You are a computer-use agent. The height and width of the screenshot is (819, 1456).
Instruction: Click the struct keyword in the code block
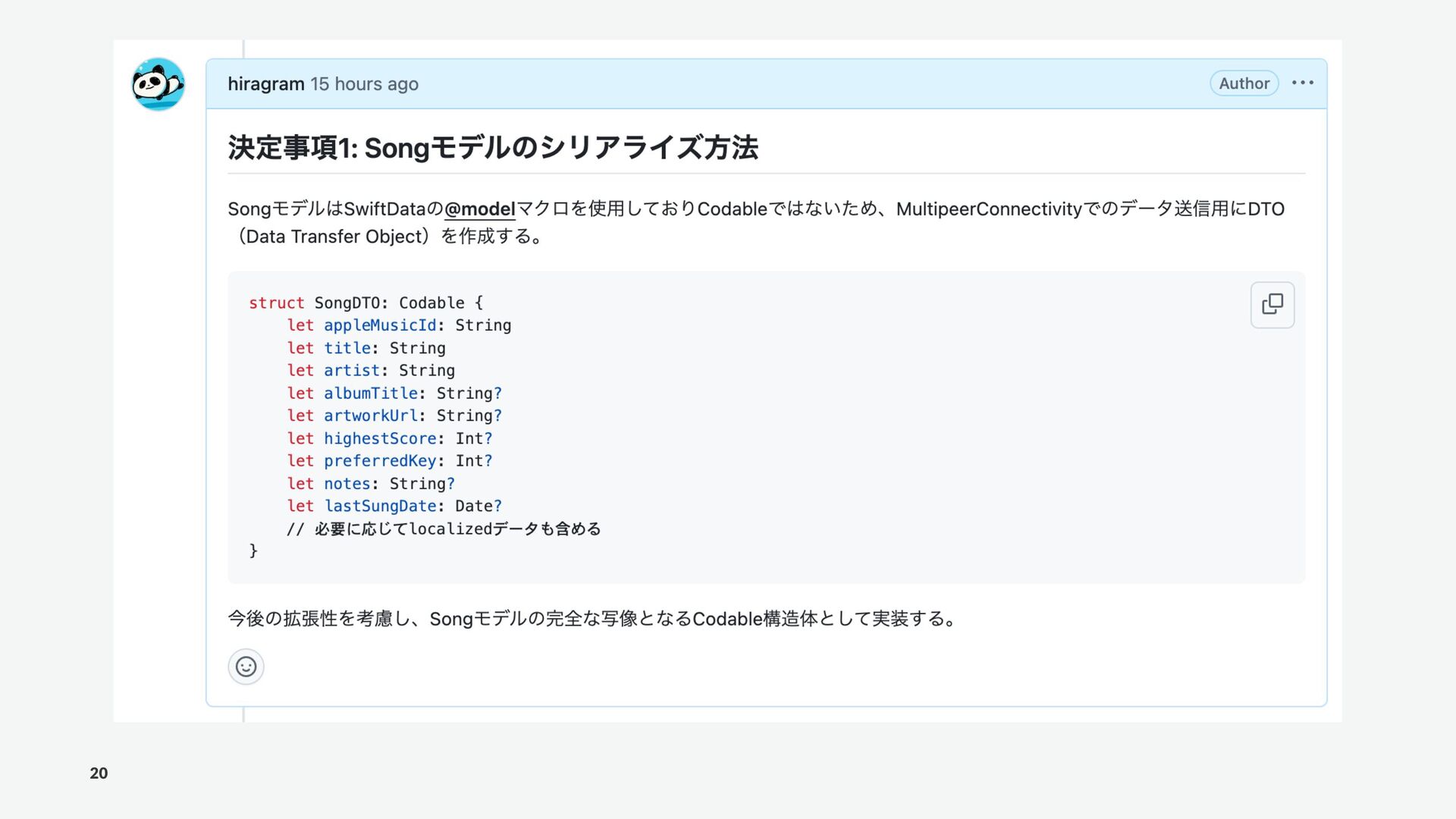276,303
